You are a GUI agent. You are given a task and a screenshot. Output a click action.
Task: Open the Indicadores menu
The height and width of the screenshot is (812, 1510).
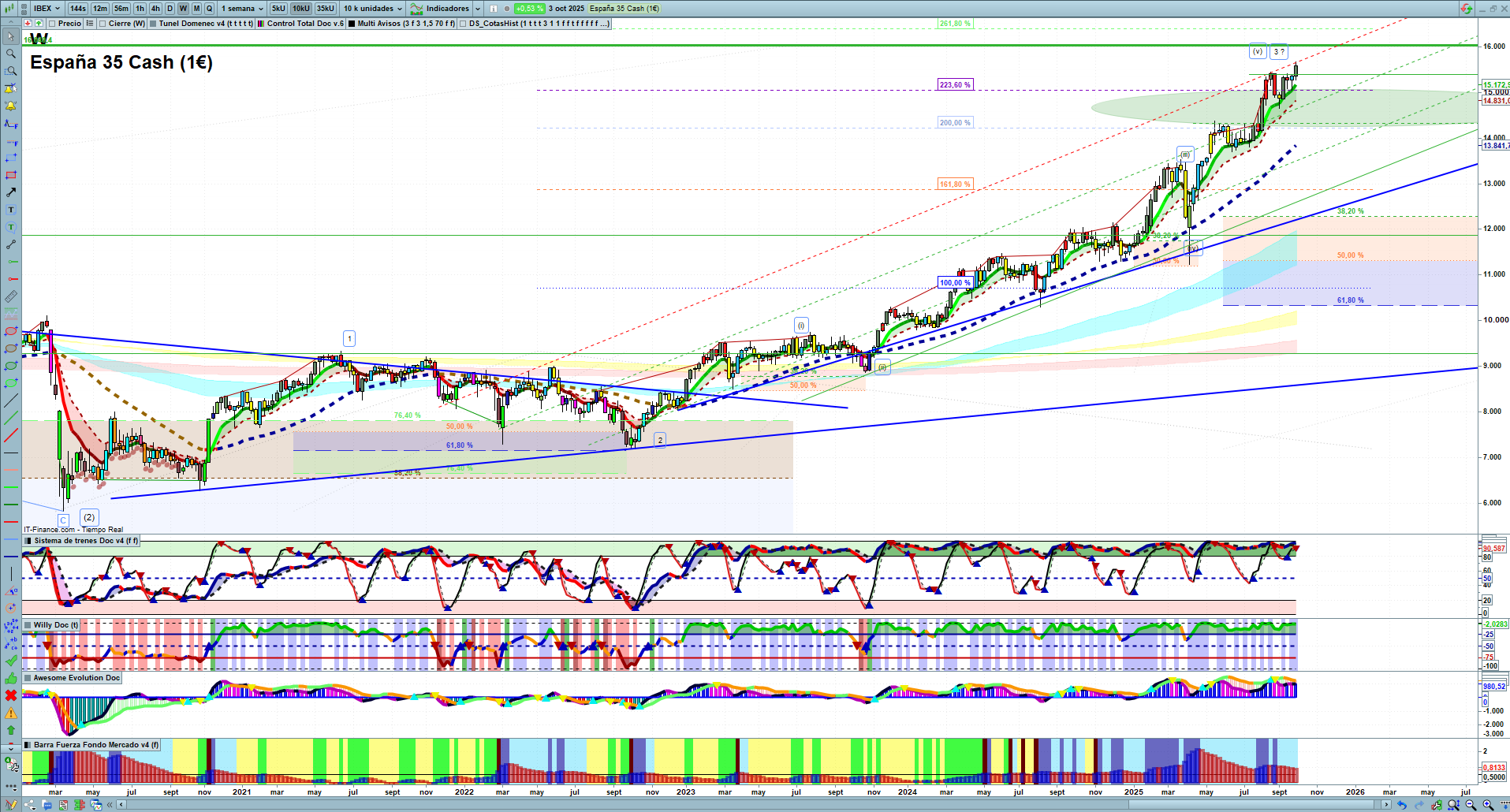coord(440,9)
